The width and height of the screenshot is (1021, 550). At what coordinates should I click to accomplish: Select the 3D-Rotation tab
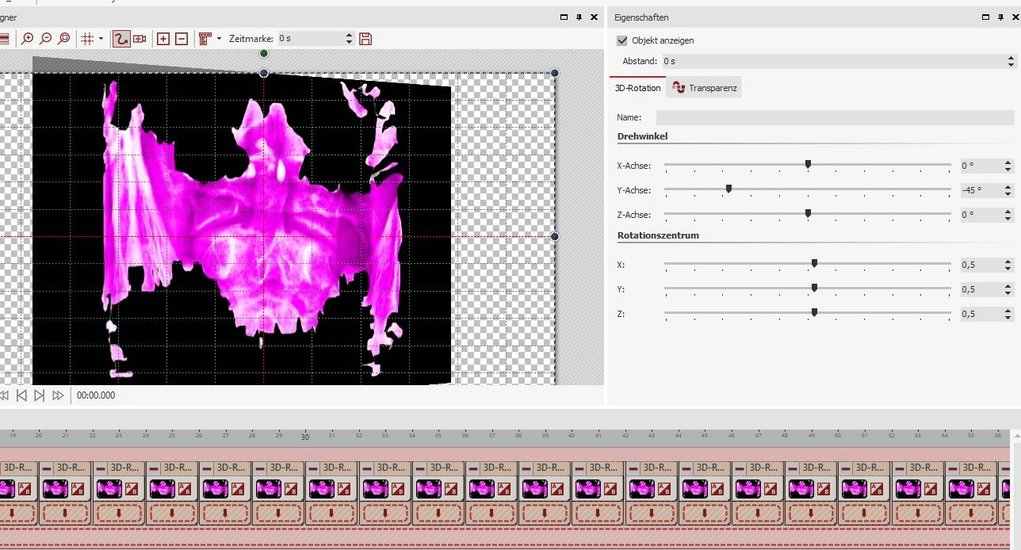[637, 88]
